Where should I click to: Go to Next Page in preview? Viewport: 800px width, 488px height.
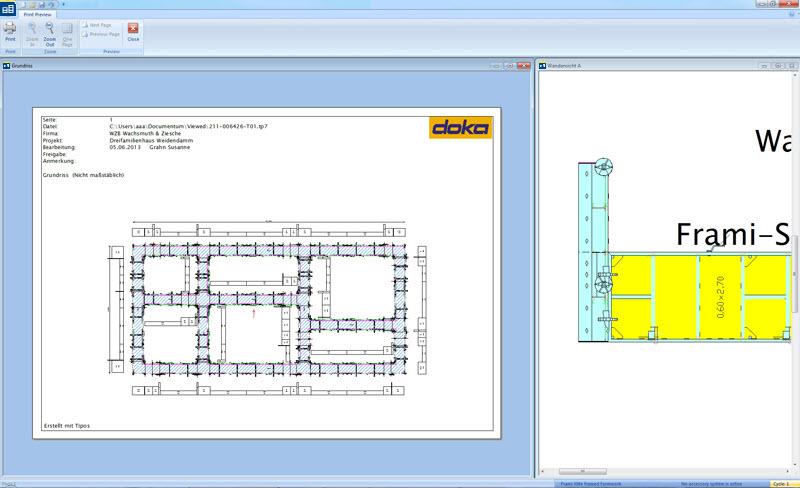click(x=99, y=24)
